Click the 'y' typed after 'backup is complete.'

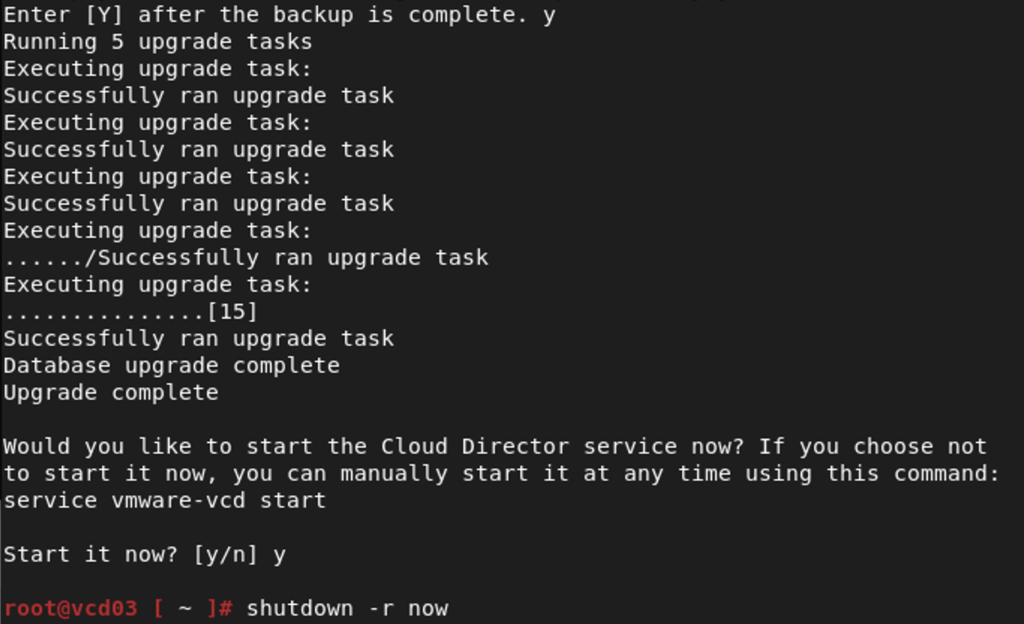pos(549,16)
